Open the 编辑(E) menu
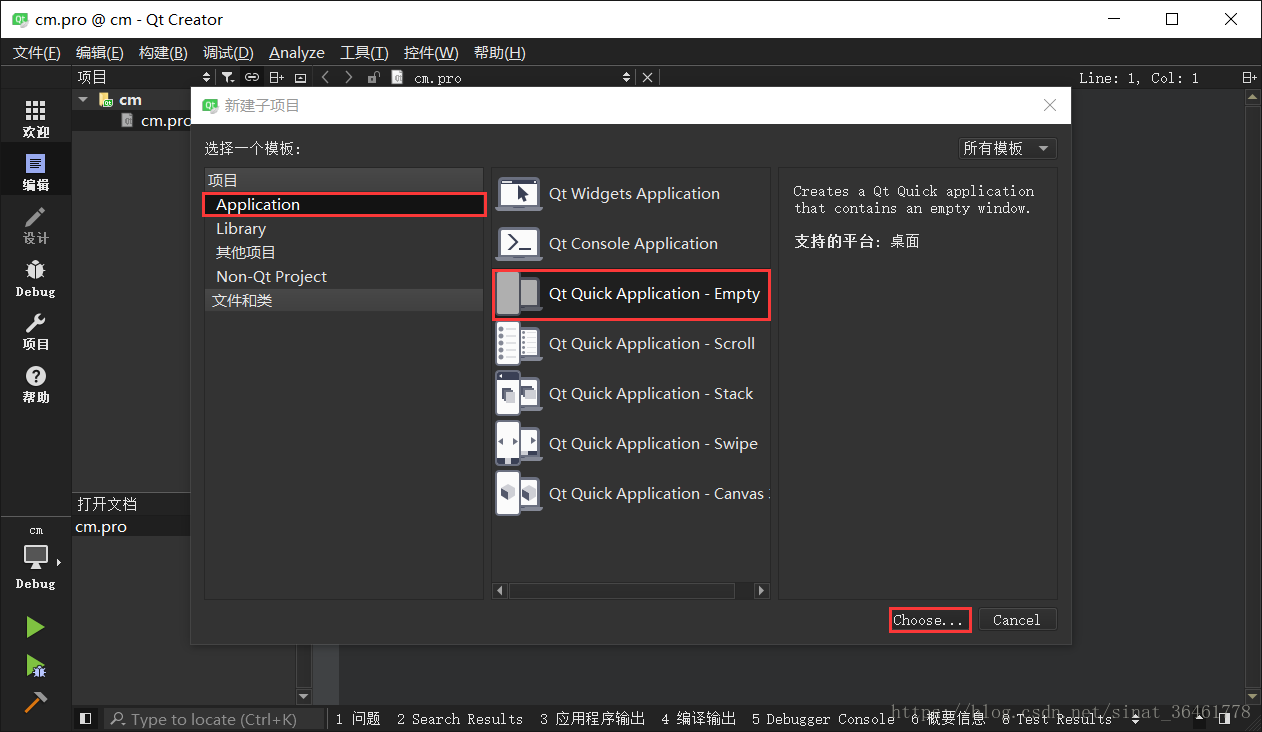 [x=99, y=52]
